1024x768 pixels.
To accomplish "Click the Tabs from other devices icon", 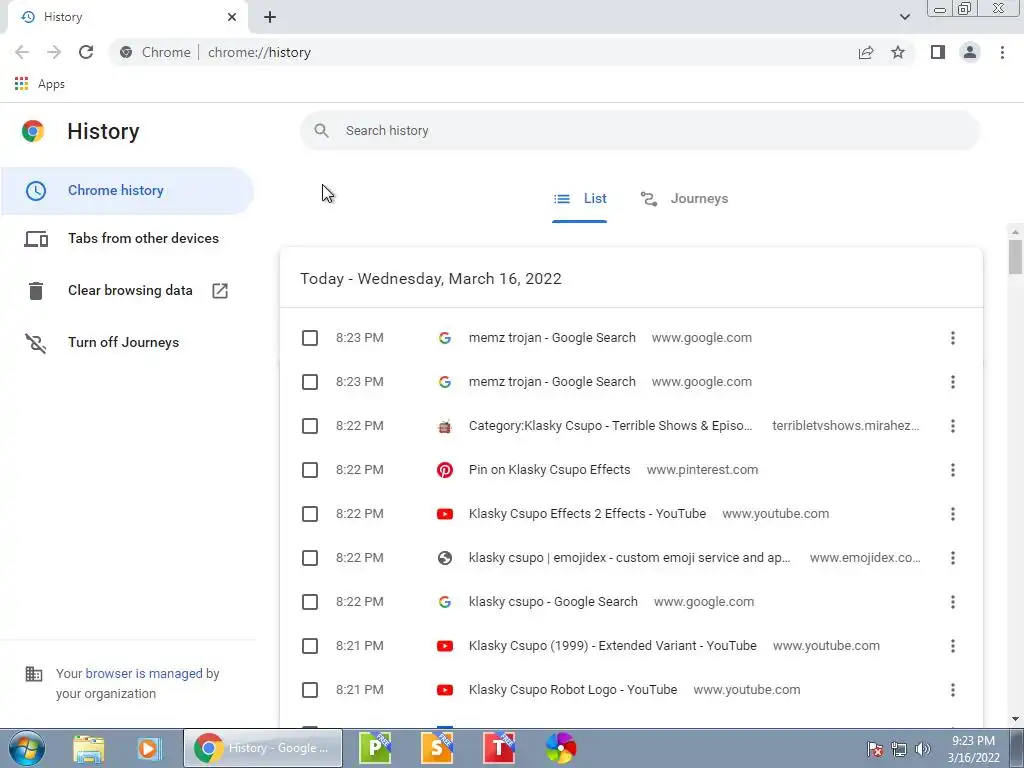I will [x=36, y=239].
